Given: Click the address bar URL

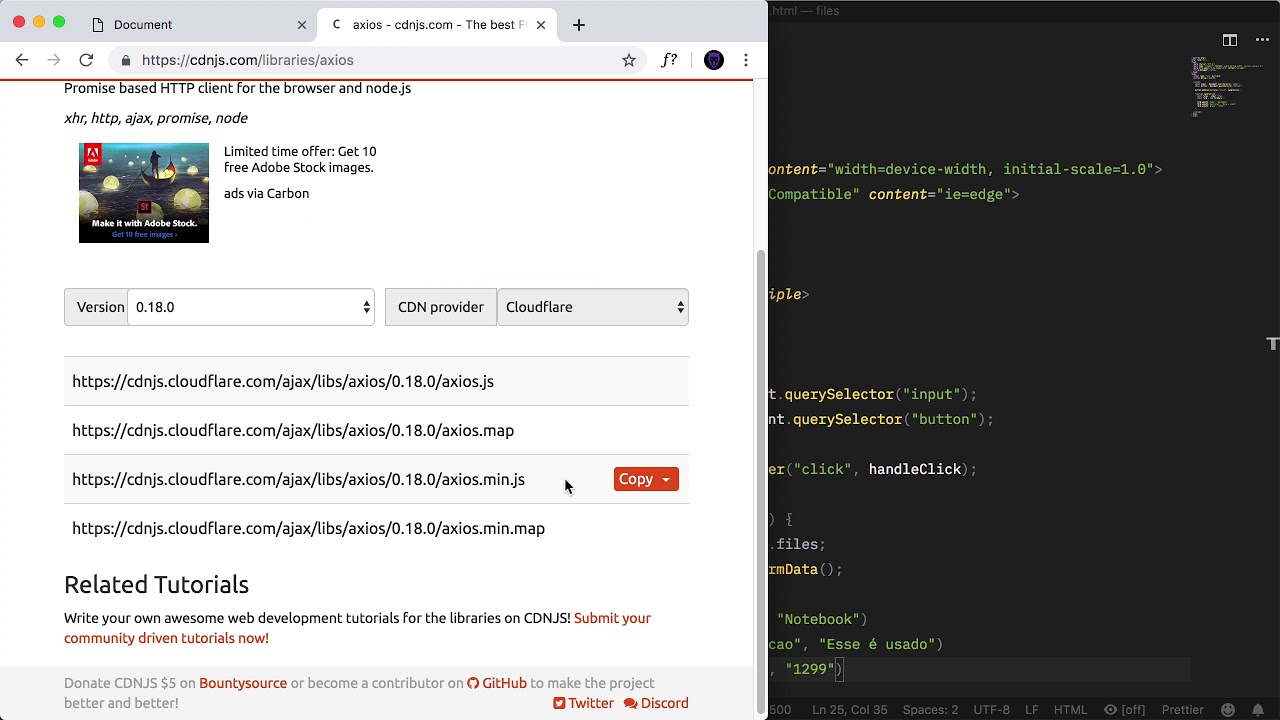Looking at the screenshot, I should [247, 60].
